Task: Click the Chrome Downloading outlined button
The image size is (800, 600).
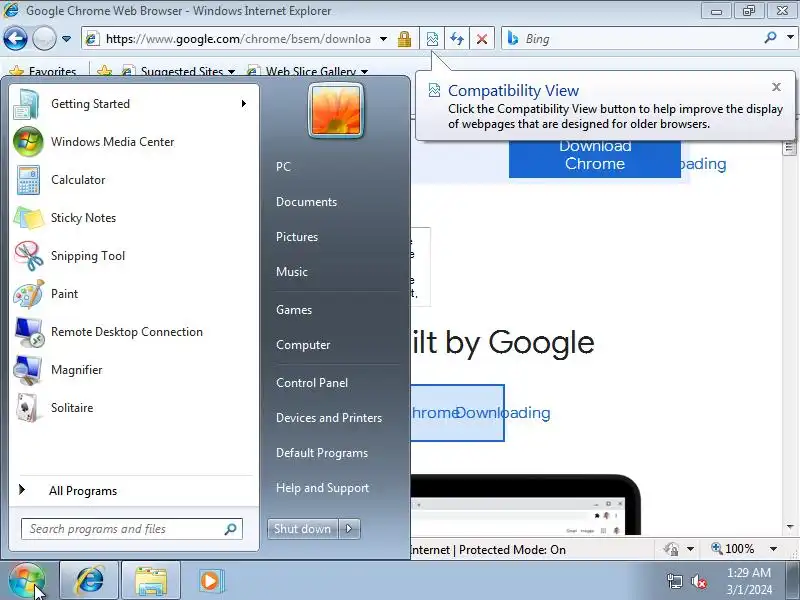Action: [458, 413]
